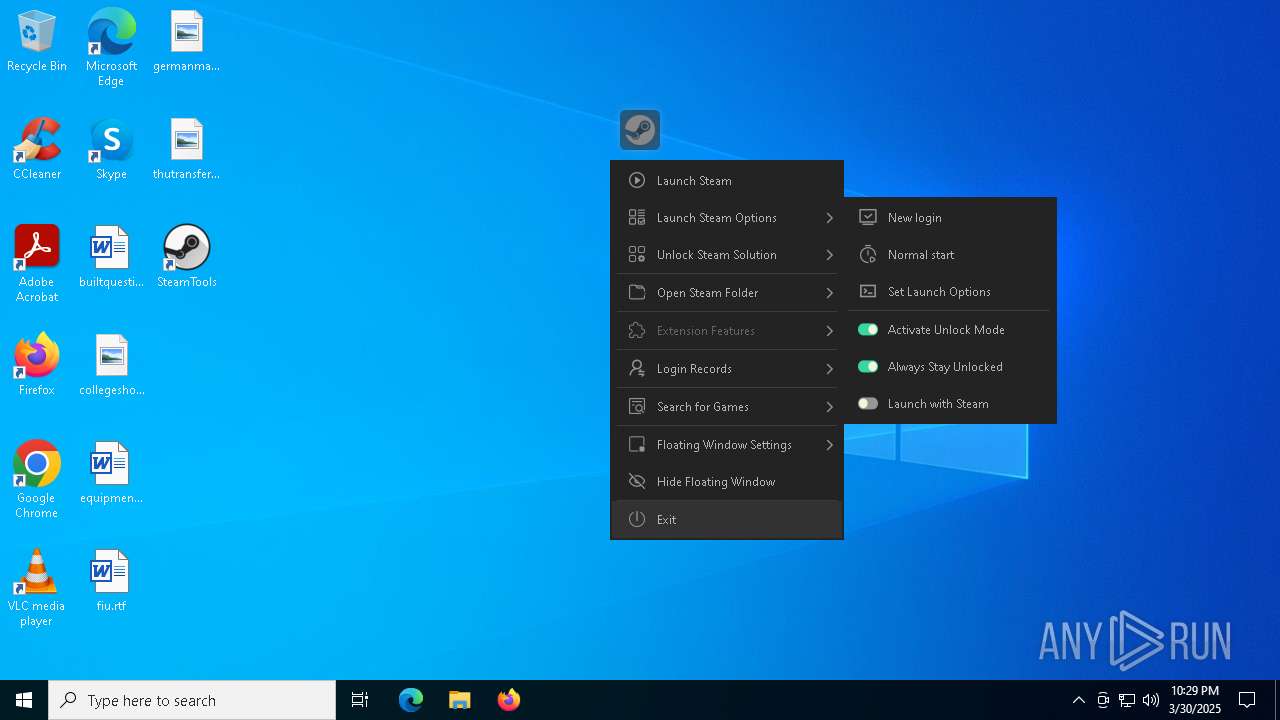Open the SteamTools desktop shortcut
The image size is (1280, 720).
pyautogui.click(x=187, y=256)
